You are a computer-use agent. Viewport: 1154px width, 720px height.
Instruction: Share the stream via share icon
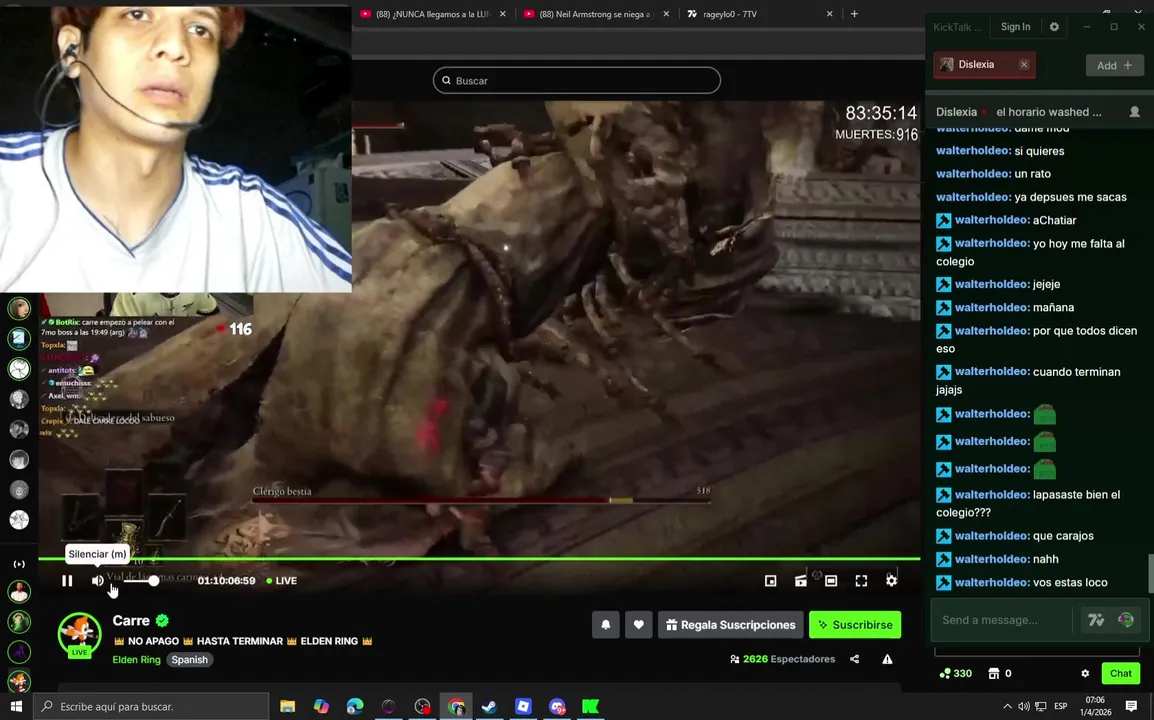[x=854, y=659]
